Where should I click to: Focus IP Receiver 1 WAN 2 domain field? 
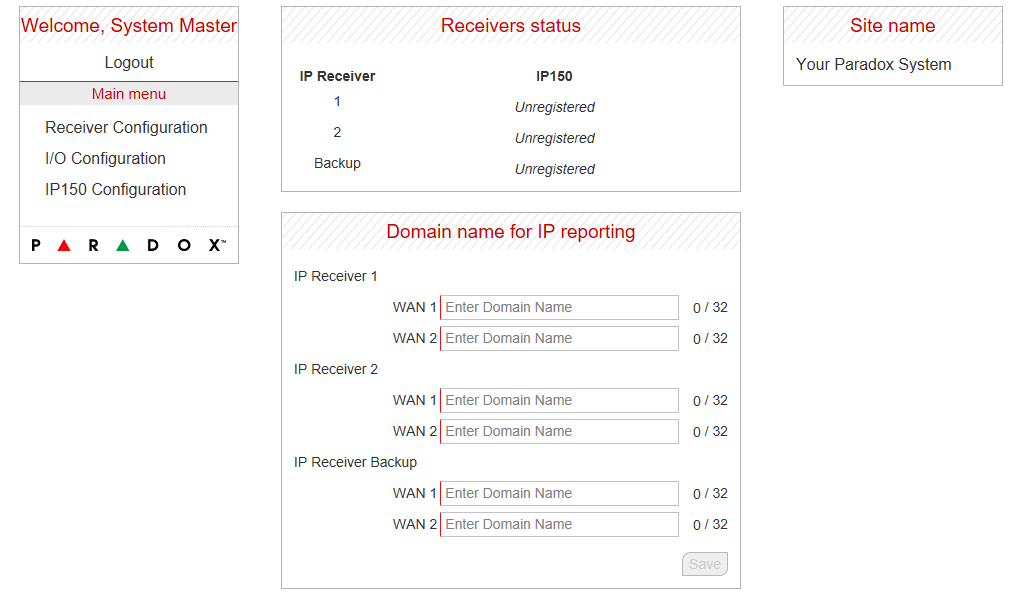click(559, 338)
